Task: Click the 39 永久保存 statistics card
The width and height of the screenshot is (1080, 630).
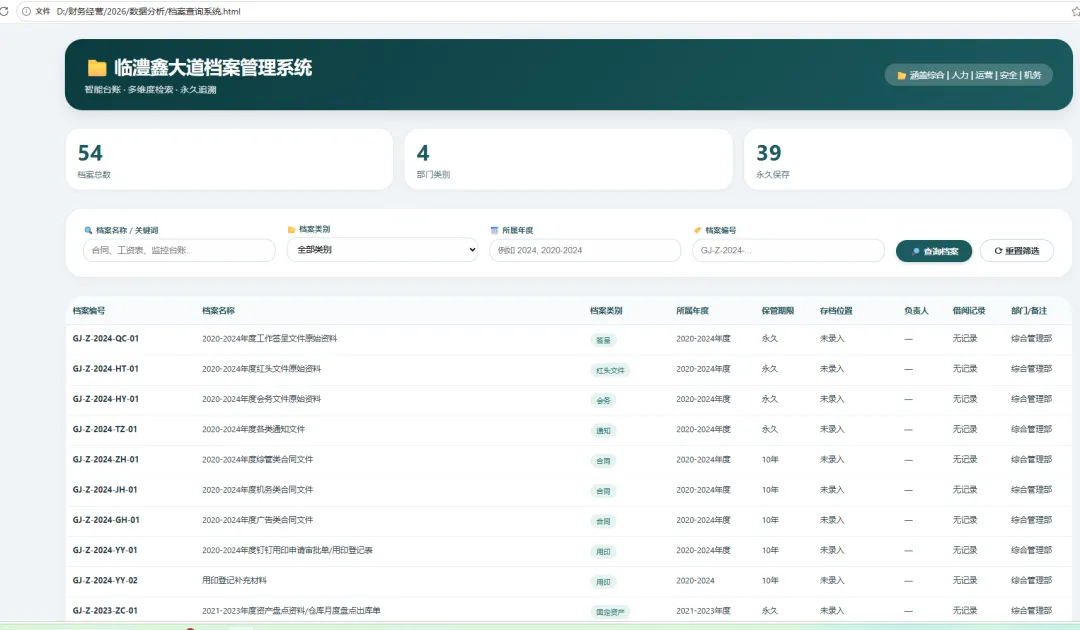Action: tap(908, 159)
